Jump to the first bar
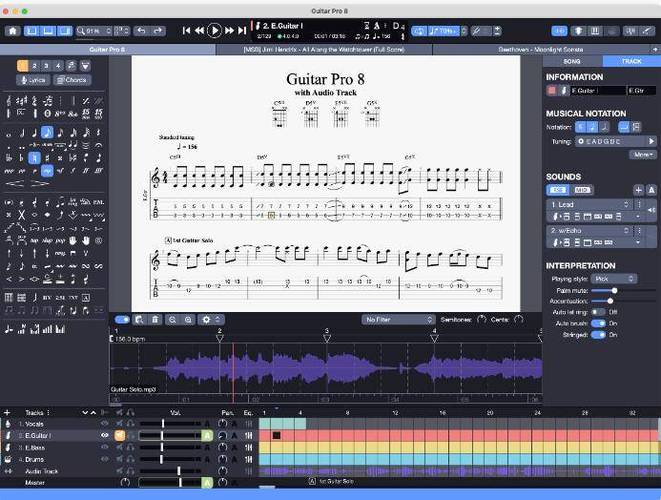The height and width of the screenshot is (500, 661). click(186, 30)
